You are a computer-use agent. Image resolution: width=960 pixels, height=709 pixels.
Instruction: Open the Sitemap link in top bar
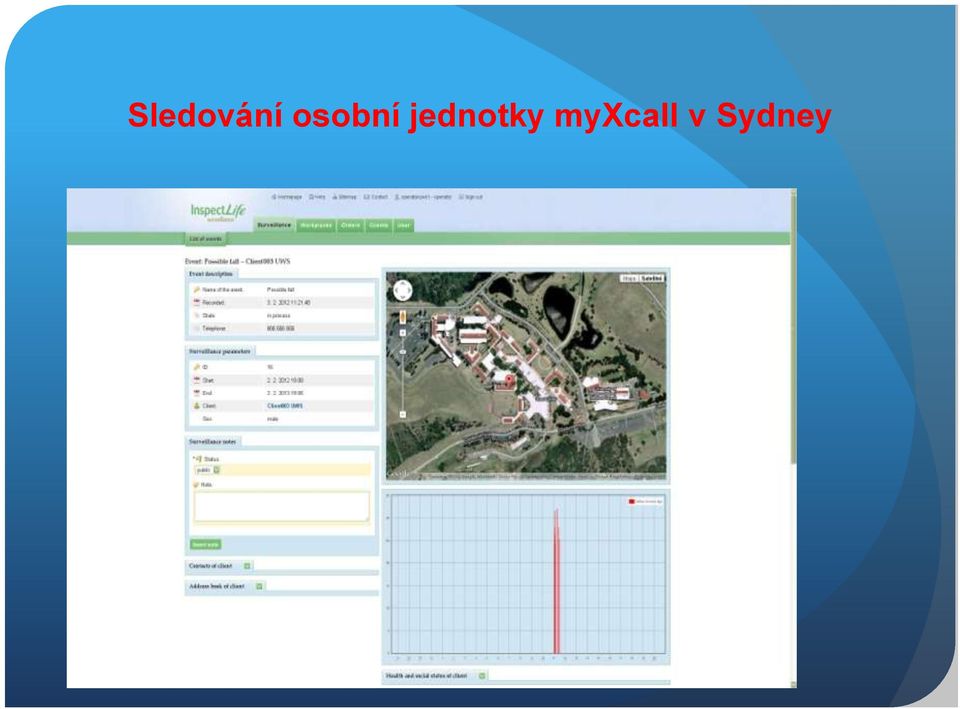[x=344, y=197]
